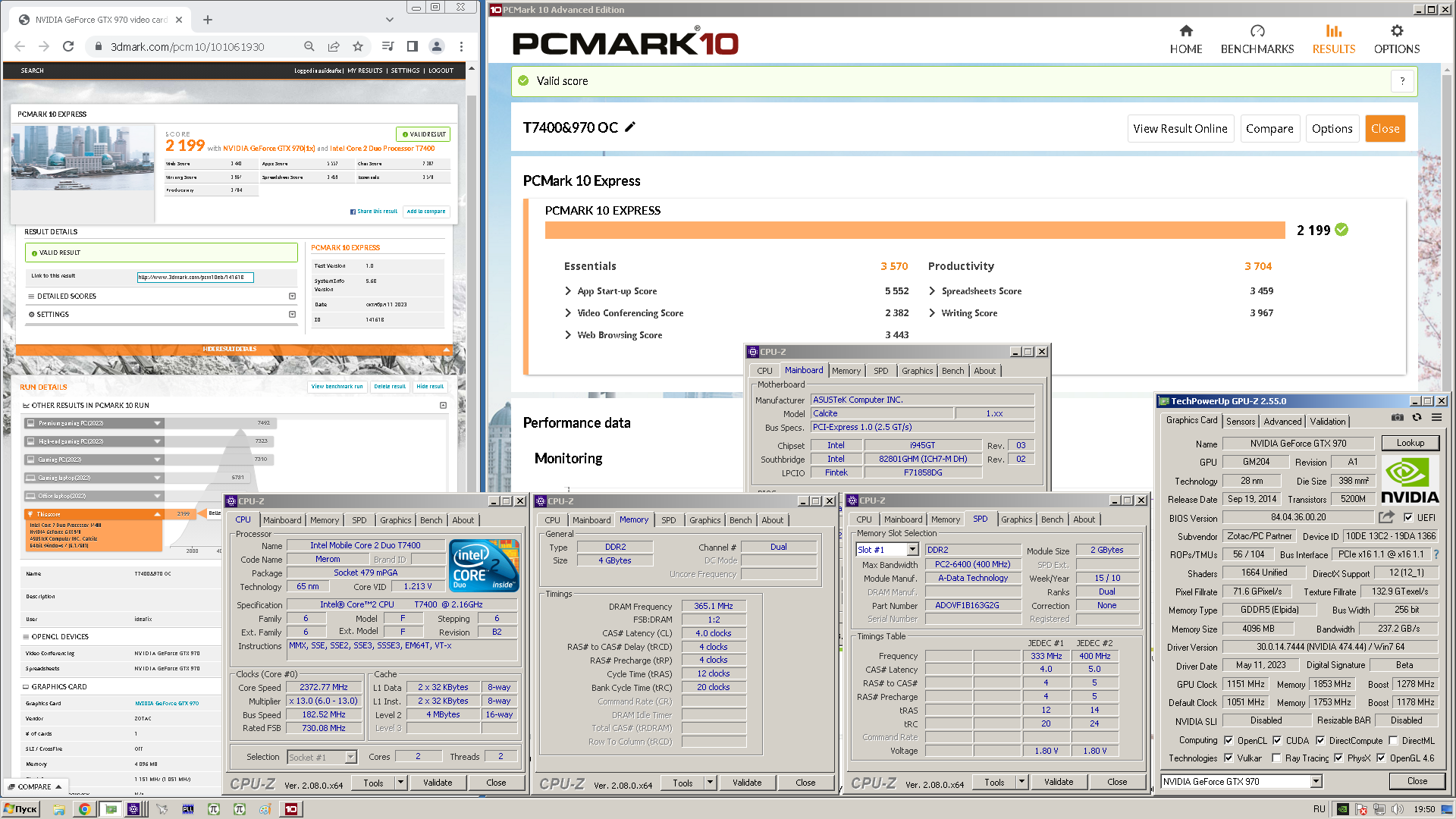This screenshot has height=819, width=1456.
Task: Click the help question mark in Valid score bar
Action: [x=1402, y=81]
